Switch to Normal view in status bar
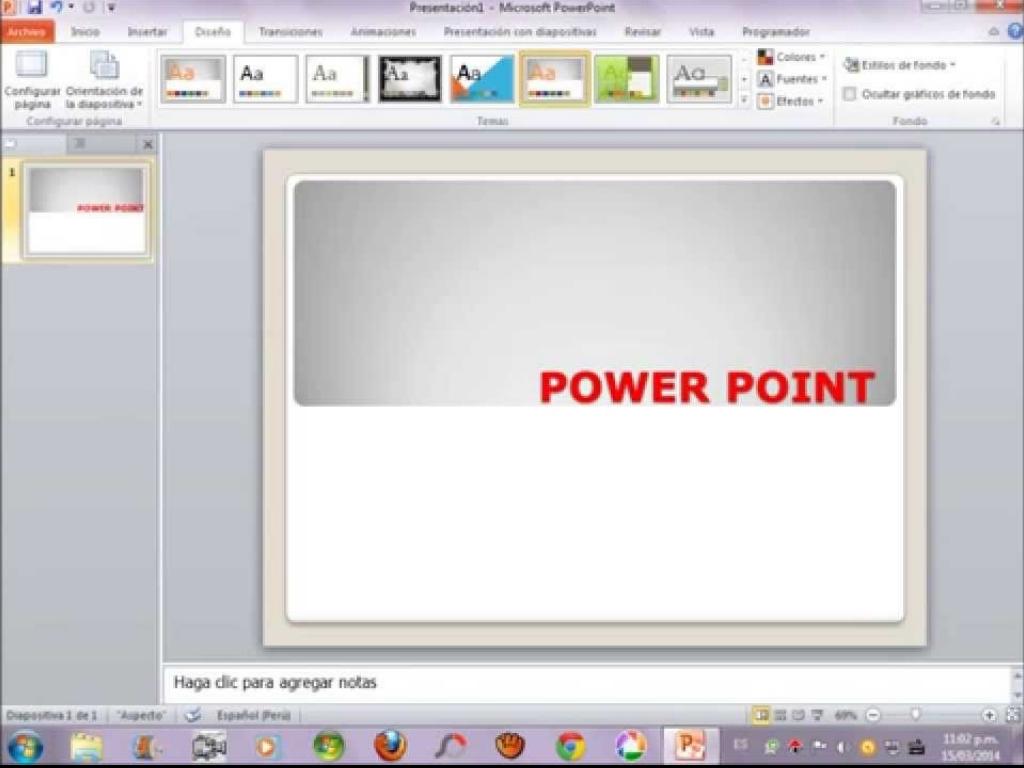 (x=761, y=715)
